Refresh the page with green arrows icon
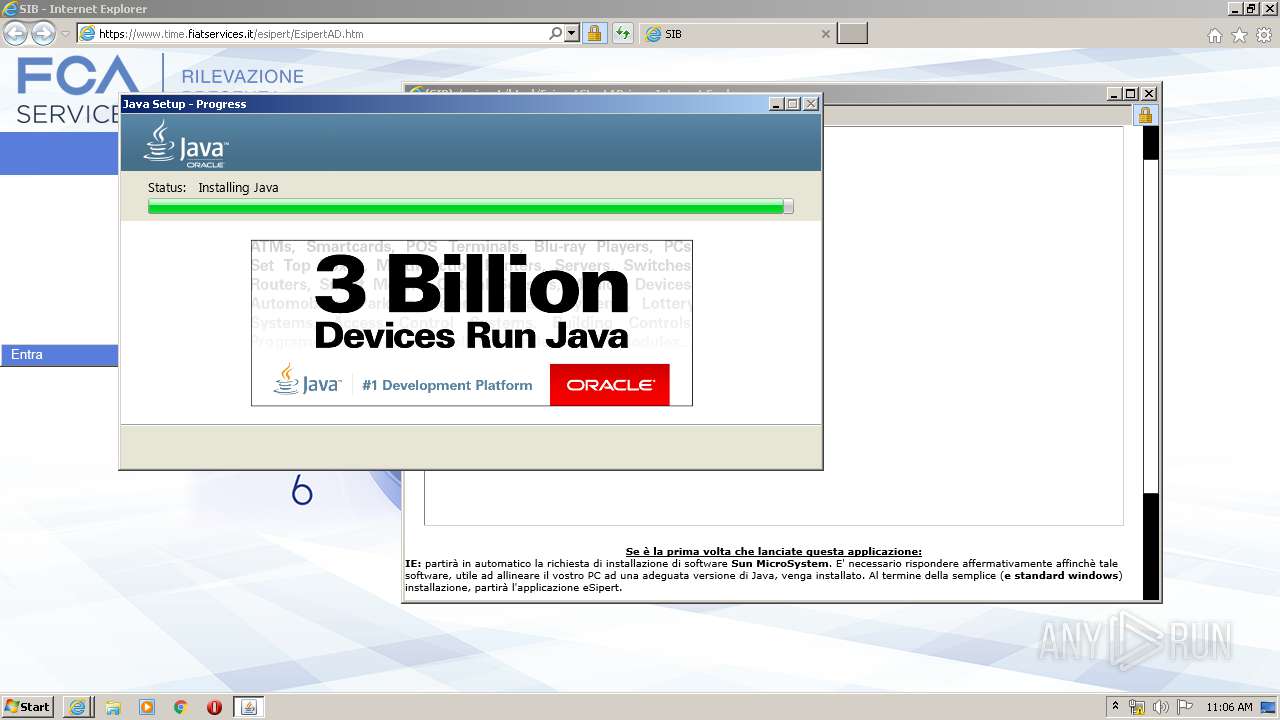1280x720 pixels. point(623,34)
